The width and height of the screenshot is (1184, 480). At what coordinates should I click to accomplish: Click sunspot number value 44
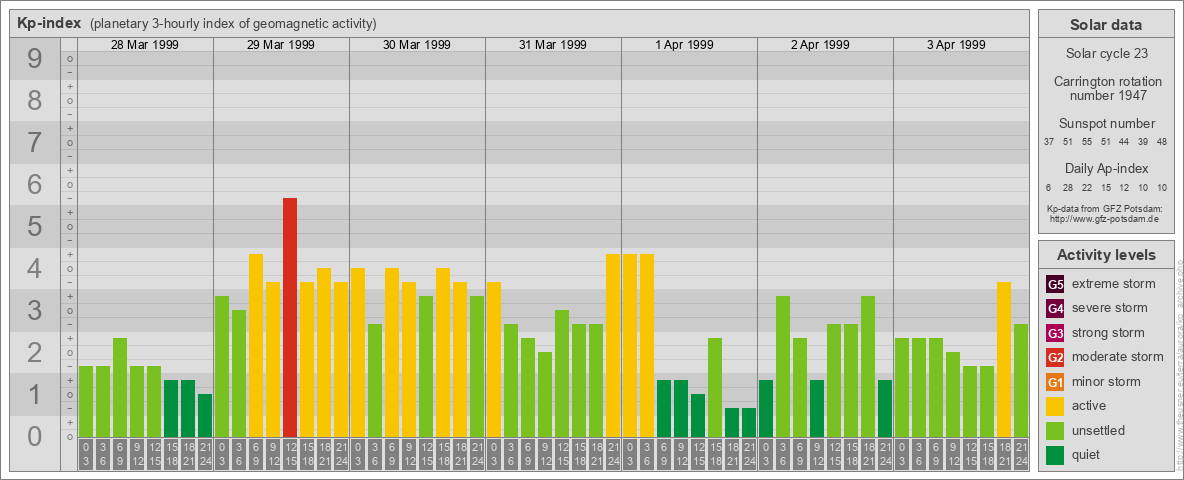point(1124,142)
